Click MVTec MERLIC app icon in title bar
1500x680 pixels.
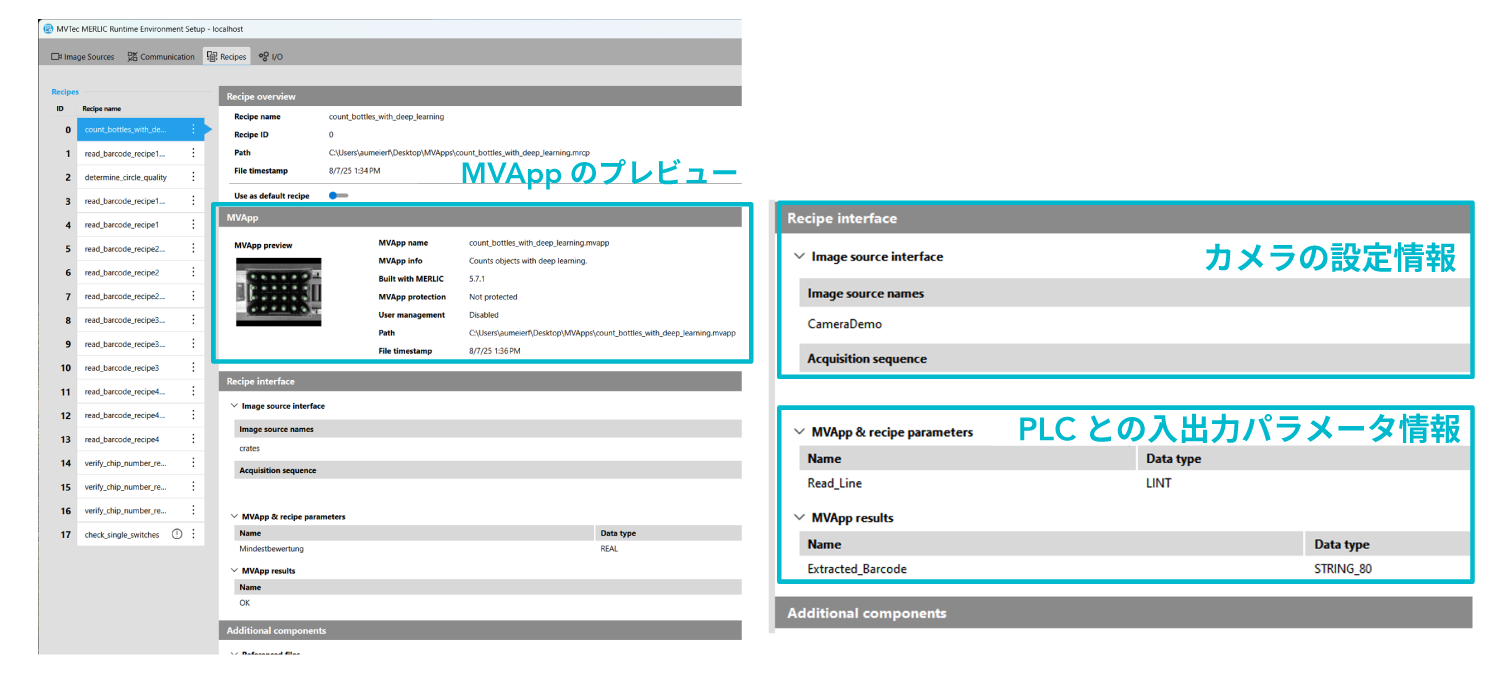pyautogui.click(x=49, y=29)
